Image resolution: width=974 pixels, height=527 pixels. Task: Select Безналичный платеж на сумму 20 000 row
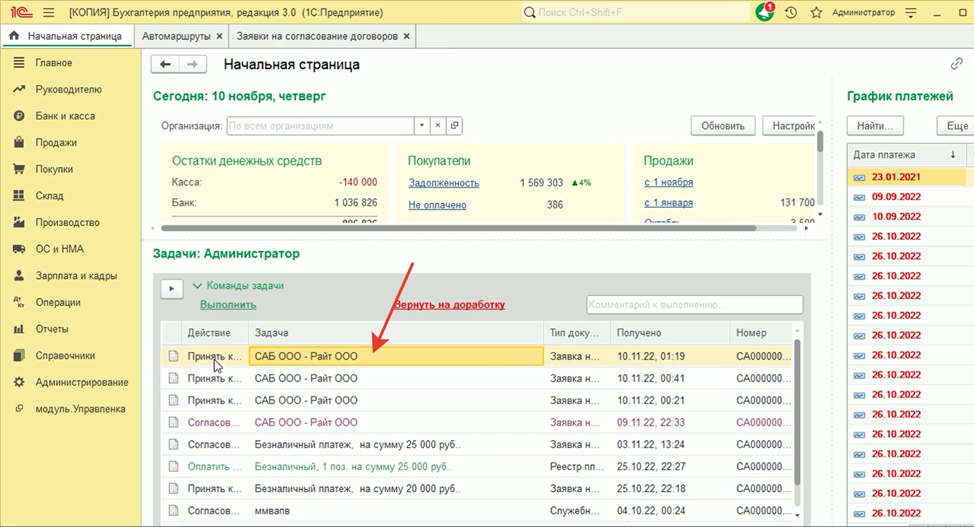click(477, 489)
